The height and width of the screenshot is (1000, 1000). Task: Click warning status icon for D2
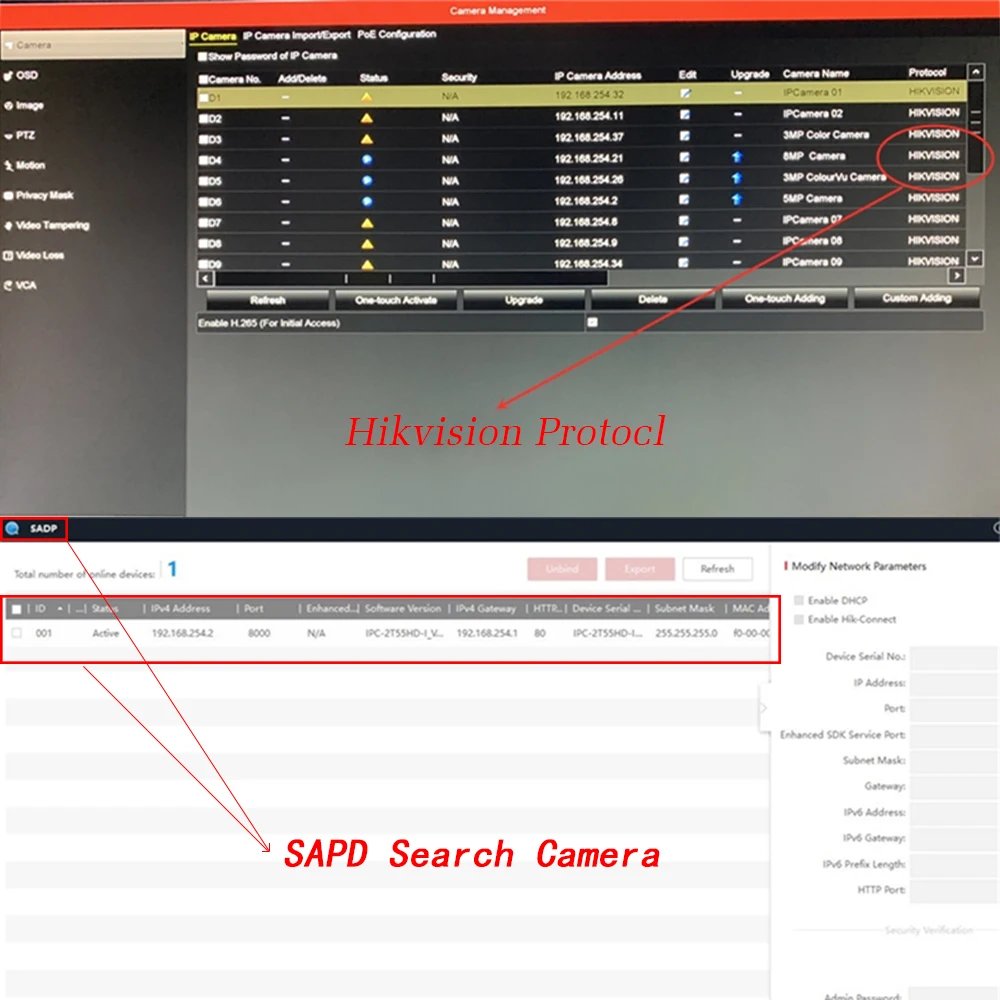(367, 118)
